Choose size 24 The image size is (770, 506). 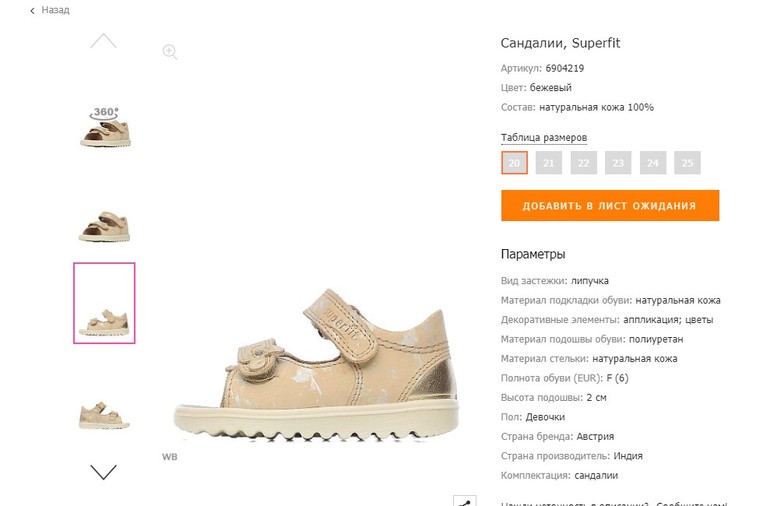(653, 163)
